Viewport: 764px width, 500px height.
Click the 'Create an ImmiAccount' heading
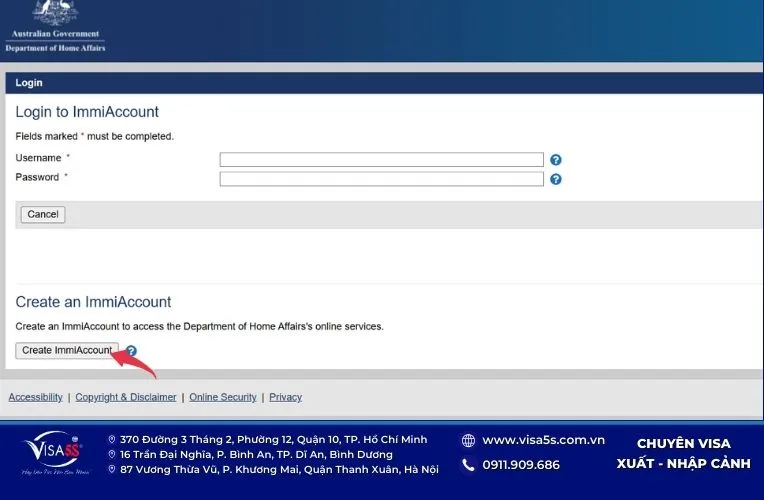[93, 302]
